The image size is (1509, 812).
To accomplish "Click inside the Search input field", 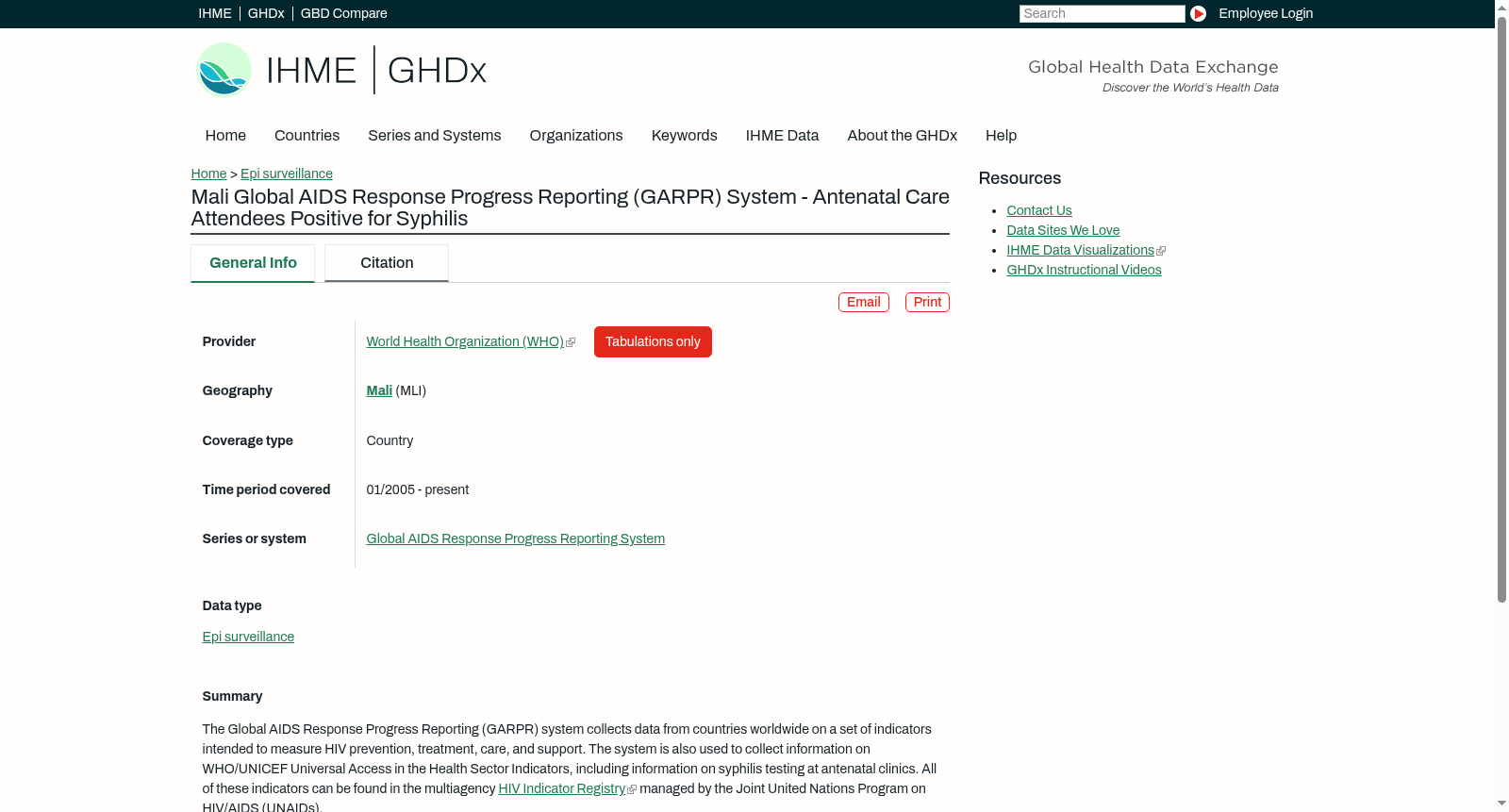I will pos(1102,13).
